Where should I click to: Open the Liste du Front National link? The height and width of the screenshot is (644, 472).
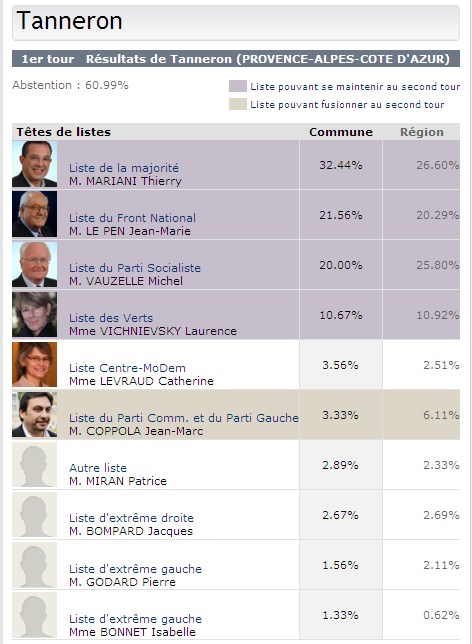pos(132,218)
